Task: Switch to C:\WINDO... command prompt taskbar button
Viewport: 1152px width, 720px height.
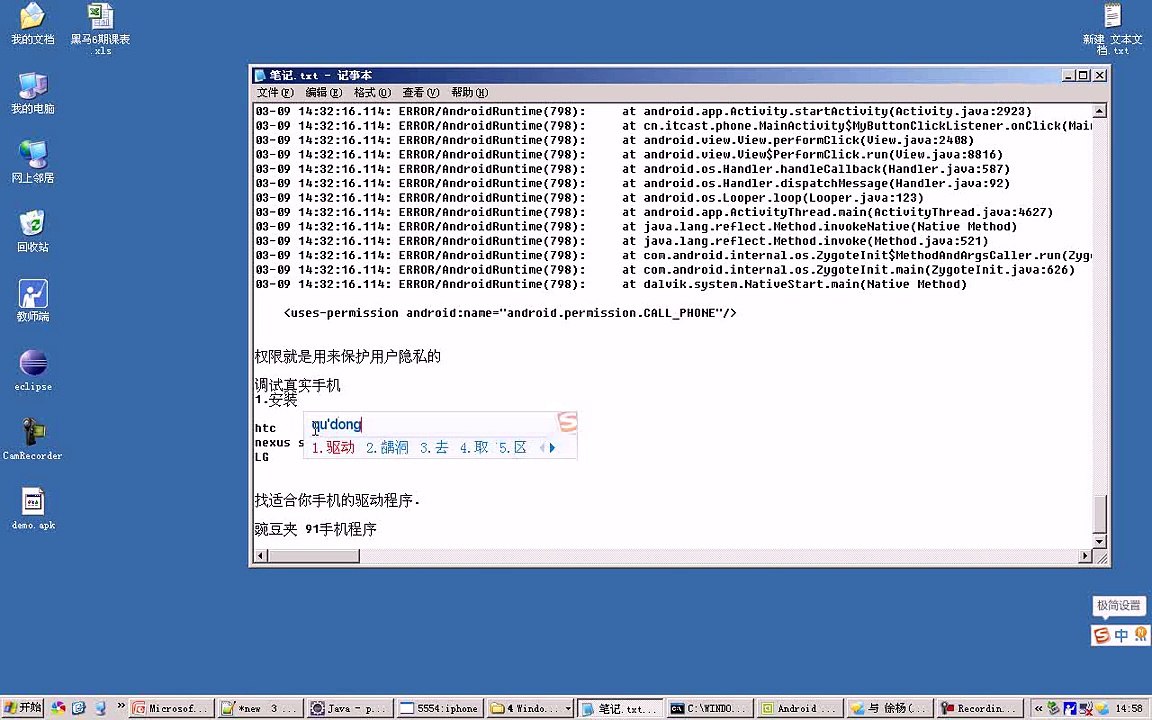Action: pyautogui.click(x=710, y=708)
